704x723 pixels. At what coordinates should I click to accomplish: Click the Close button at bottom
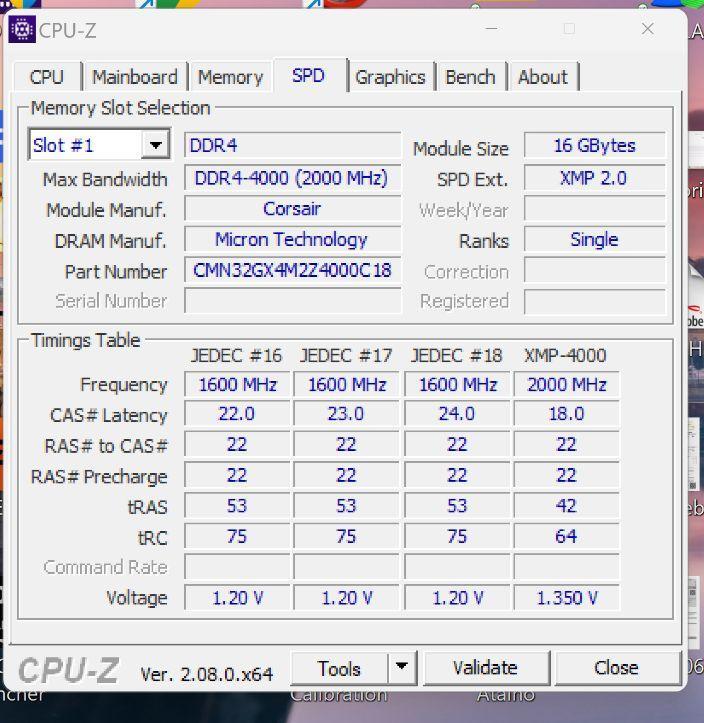click(617, 668)
